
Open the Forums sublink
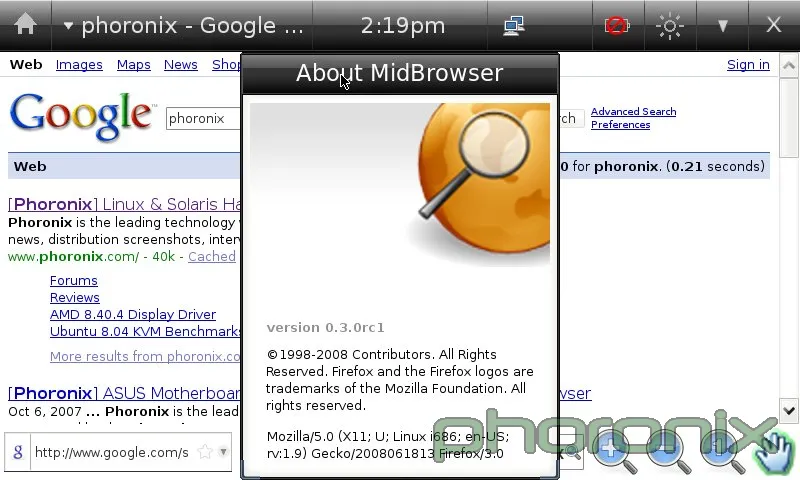[x=73, y=281]
